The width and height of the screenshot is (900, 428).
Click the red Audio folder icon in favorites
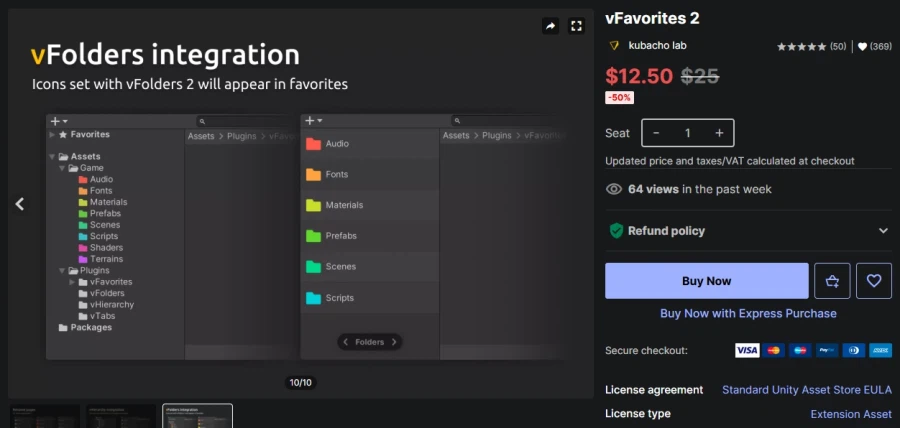tap(313, 143)
